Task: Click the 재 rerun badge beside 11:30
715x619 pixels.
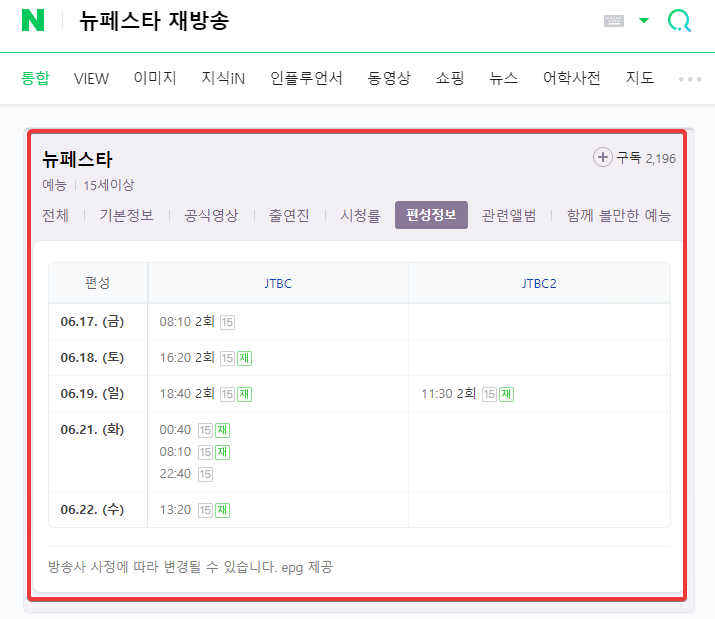Action: [506, 394]
